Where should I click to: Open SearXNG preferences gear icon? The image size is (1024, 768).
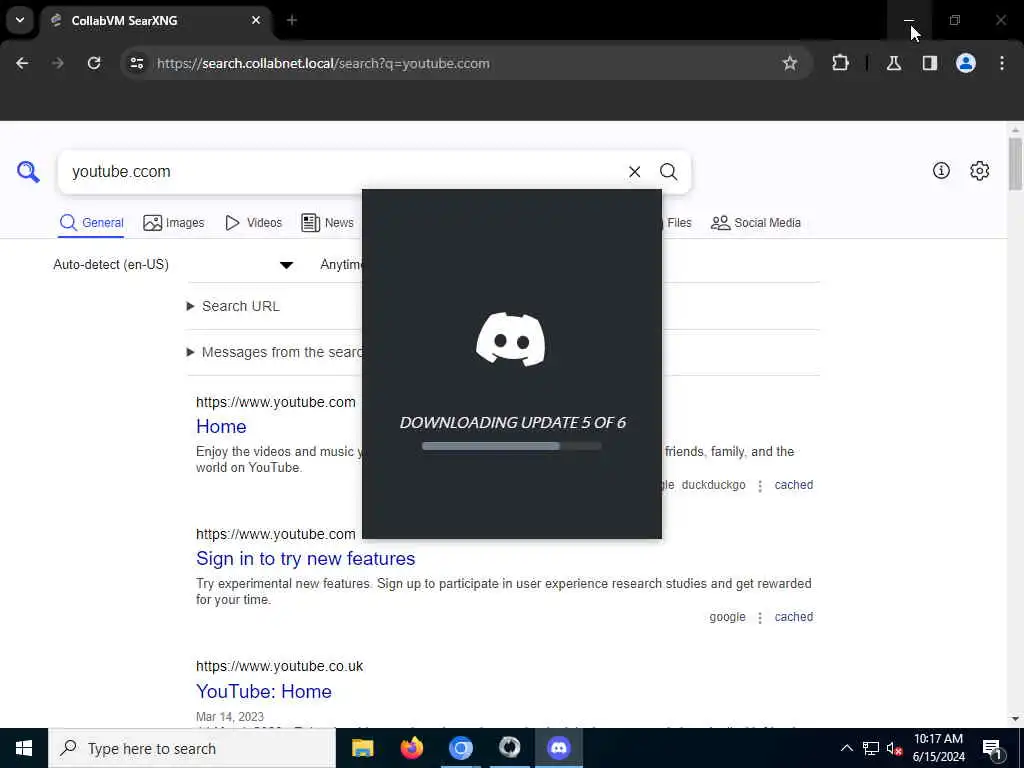click(x=980, y=170)
